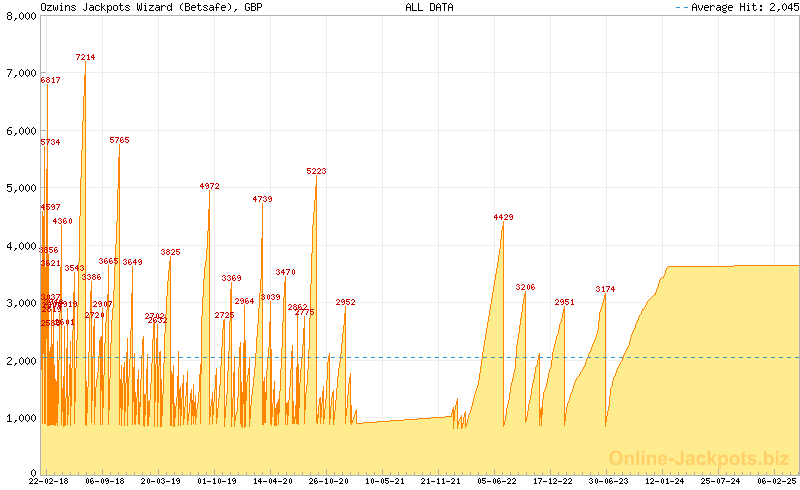Select the 3825 peak value label
The height and width of the screenshot is (490, 800).
170,252
